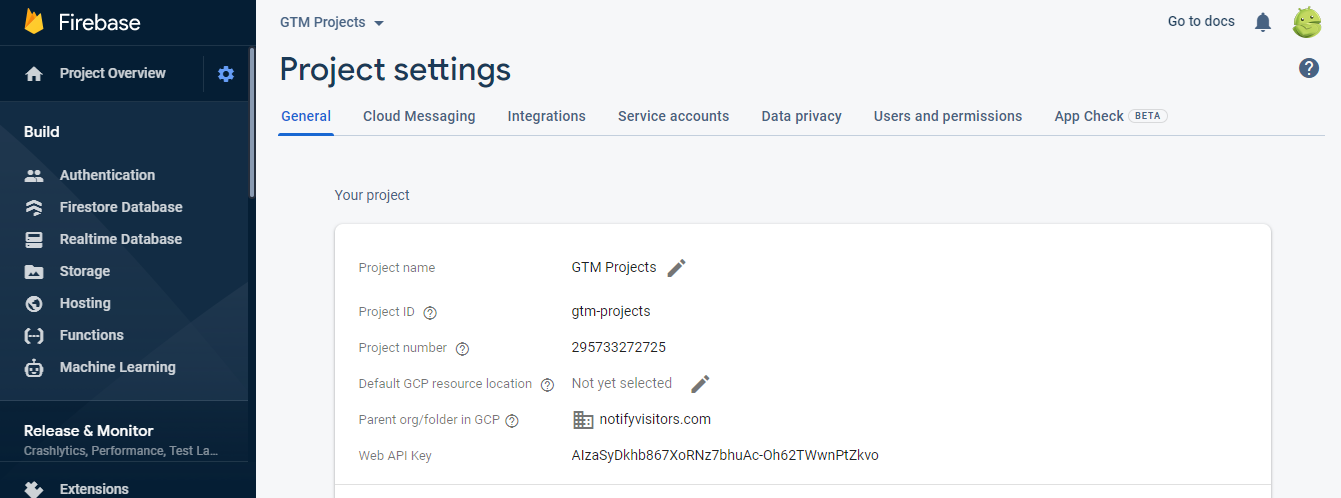Edit the project name pencil icon
Screen dimensions: 1341x498
pos(677,268)
